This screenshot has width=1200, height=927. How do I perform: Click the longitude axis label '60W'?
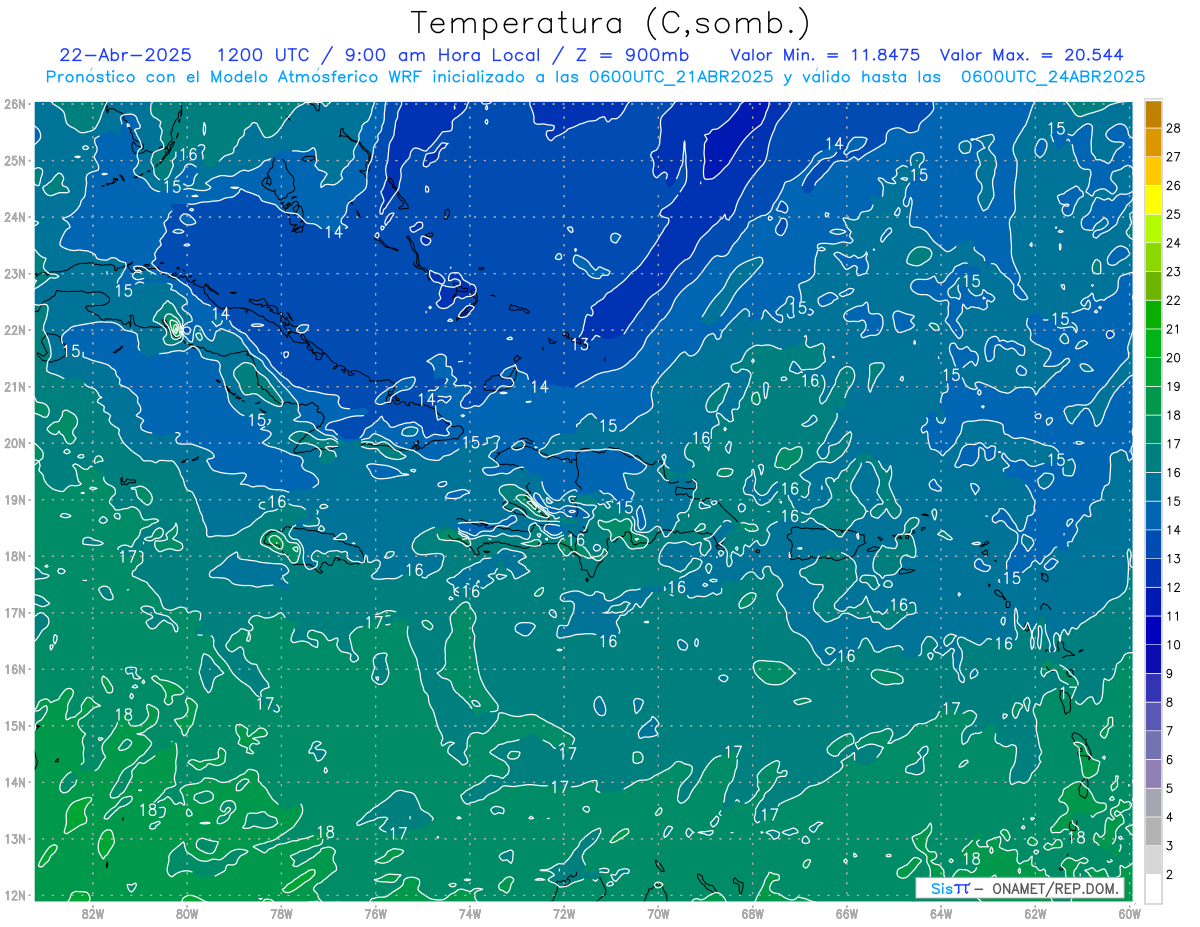pos(1129,914)
